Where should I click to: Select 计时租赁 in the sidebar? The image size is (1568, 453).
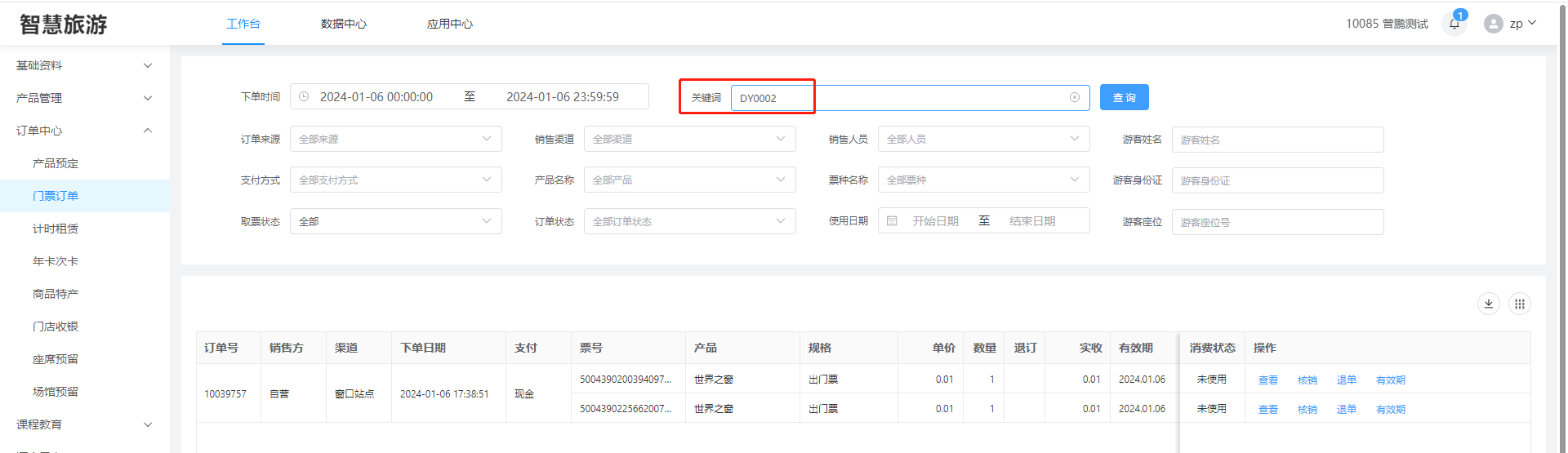(x=56, y=229)
